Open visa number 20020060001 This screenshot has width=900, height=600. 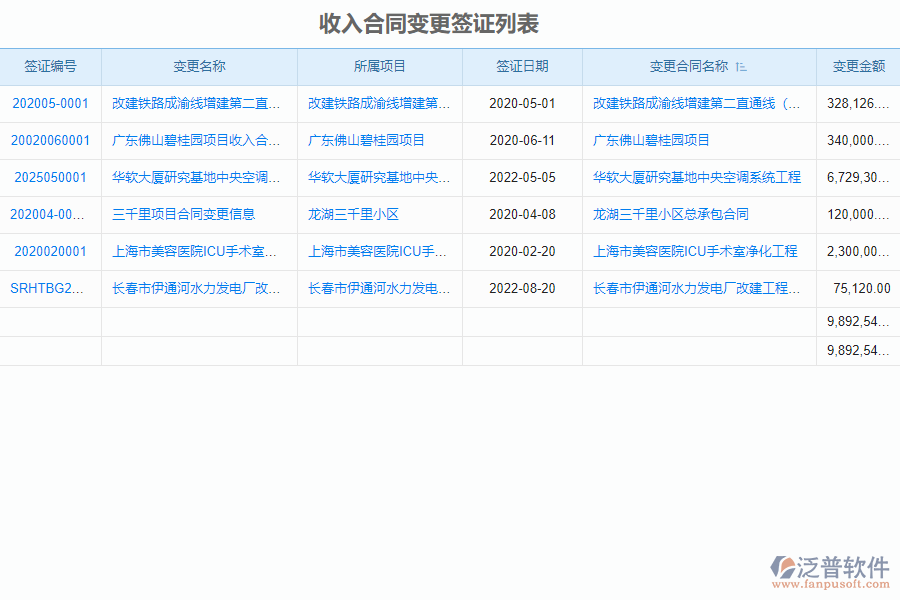(49, 141)
